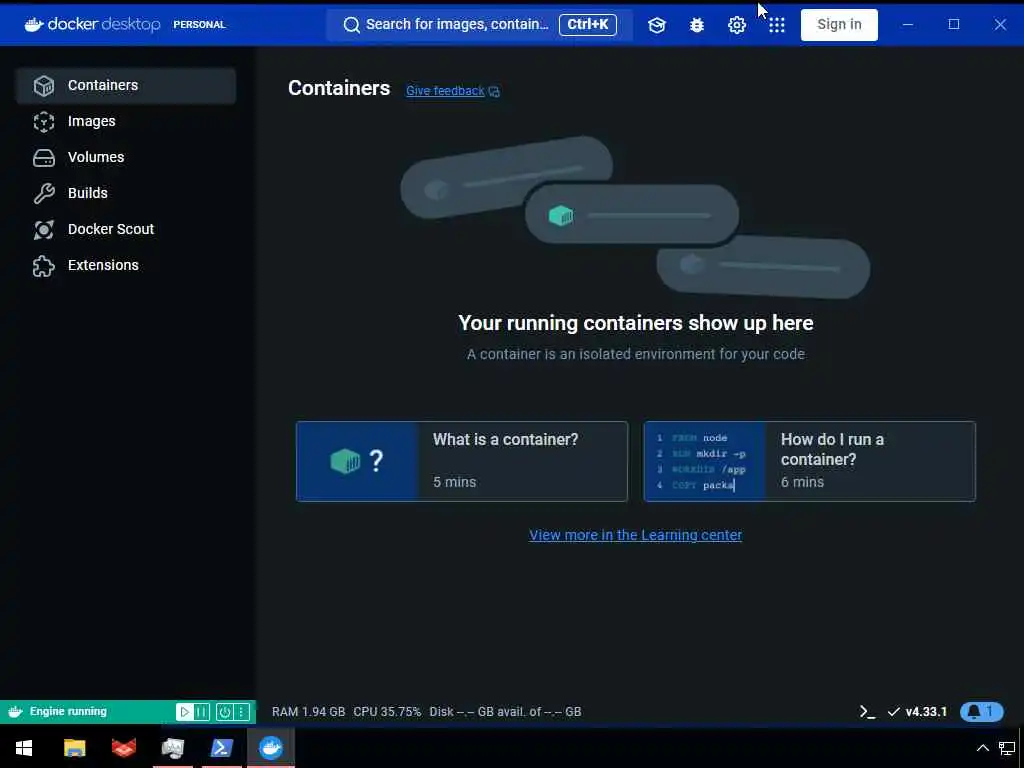Click the engine power icon

225,712
